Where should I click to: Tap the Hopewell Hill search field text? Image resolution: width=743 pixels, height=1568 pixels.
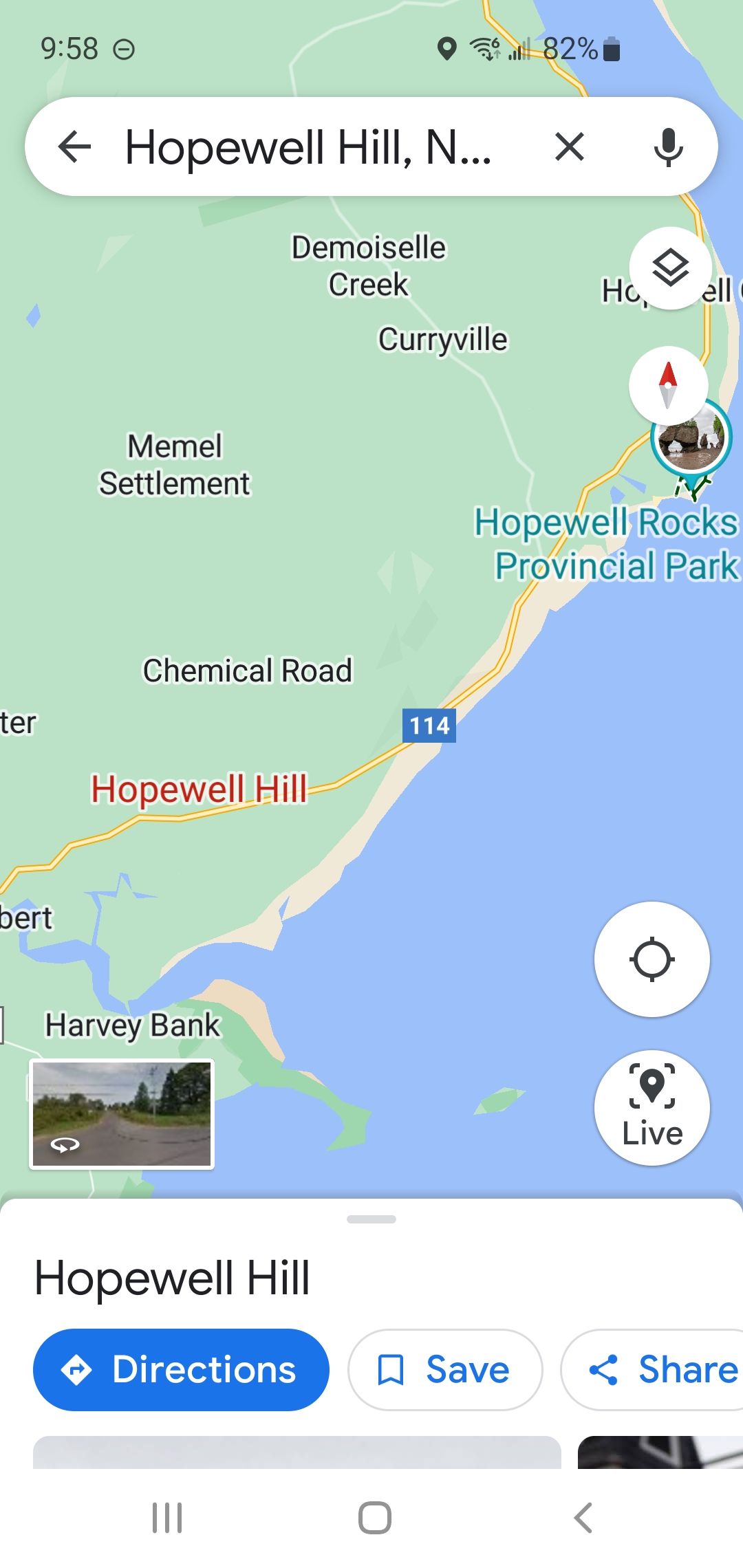pyautogui.click(x=308, y=147)
